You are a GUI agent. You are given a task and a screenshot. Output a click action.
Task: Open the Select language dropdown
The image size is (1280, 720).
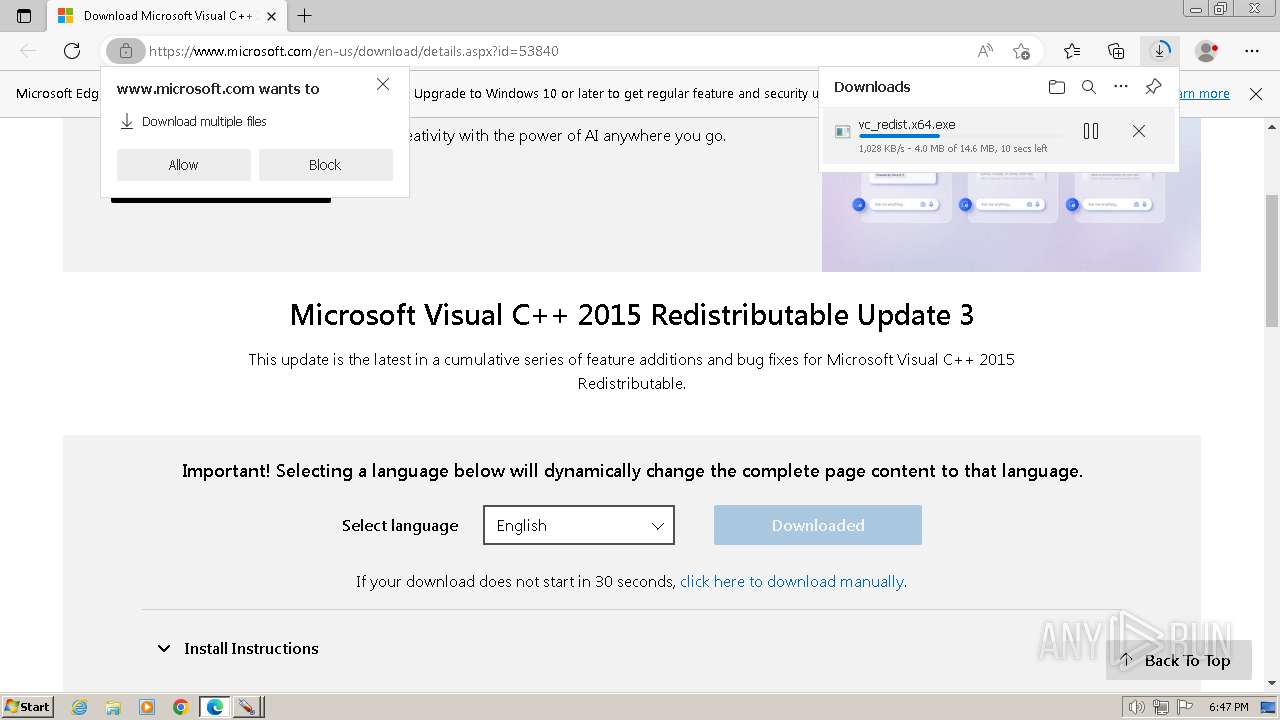[579, 525]
